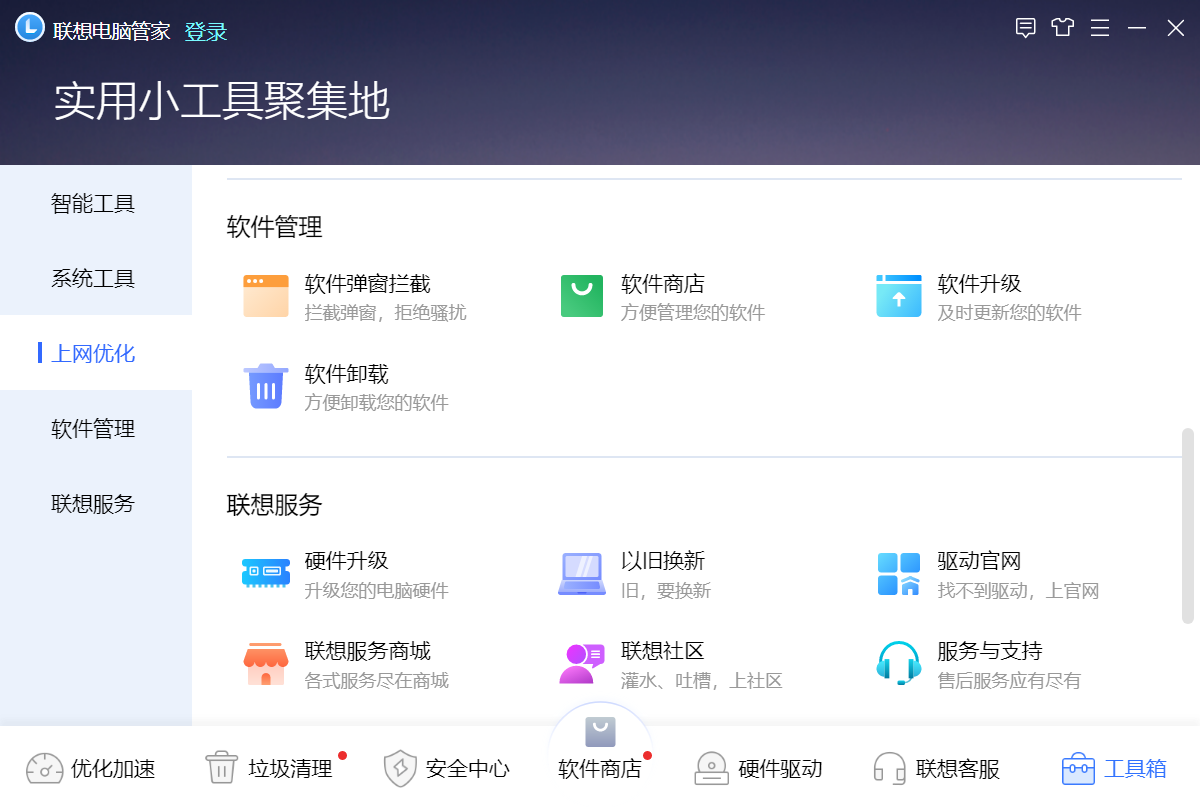Viewport: 1200px width, 810px height.
Task: Launch 软件升级 tool title
Action: (x=980, y=284)
